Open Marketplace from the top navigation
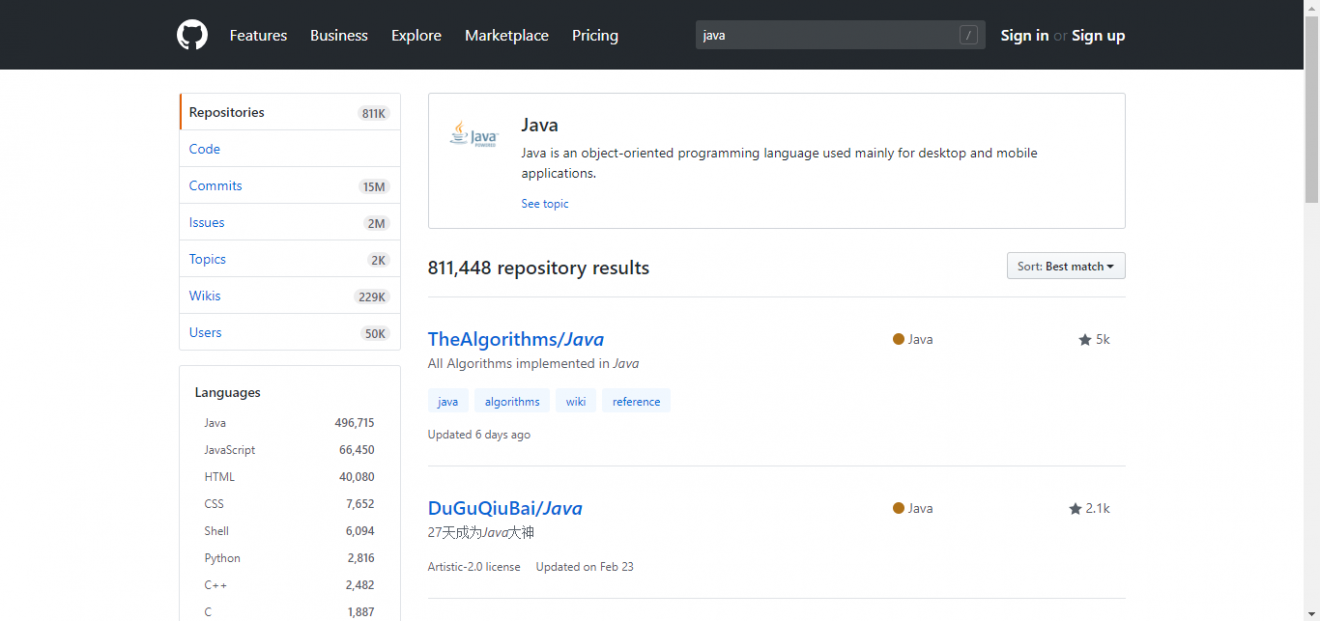 506,35
